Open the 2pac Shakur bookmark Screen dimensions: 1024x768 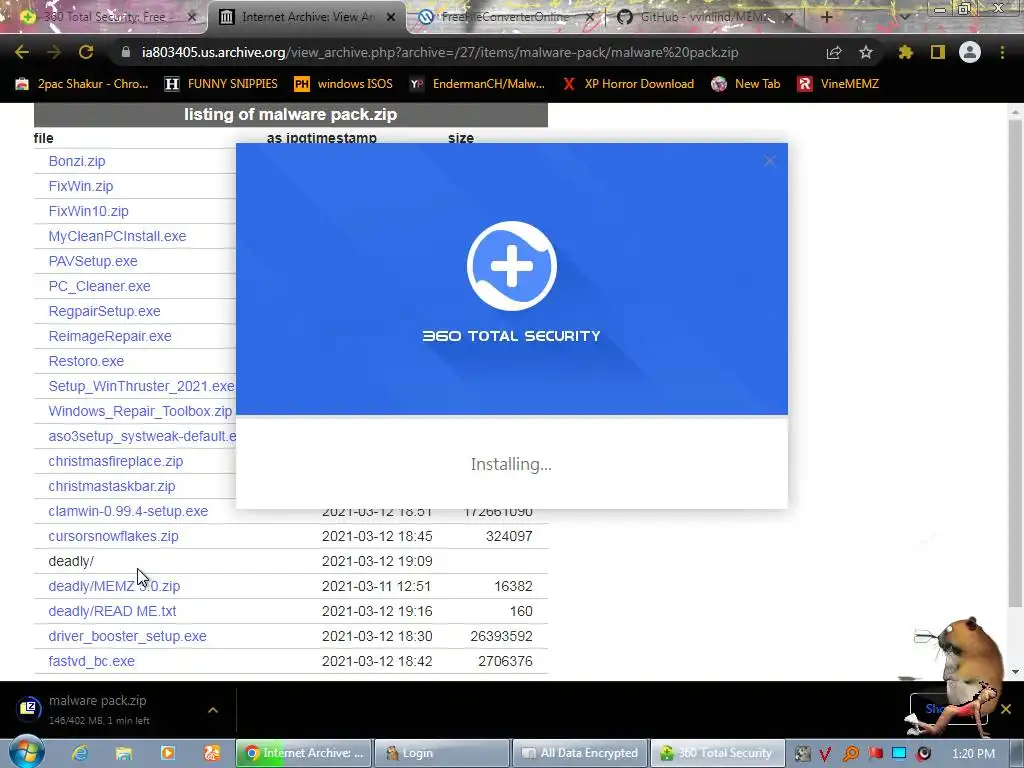[x=82, y=84]
